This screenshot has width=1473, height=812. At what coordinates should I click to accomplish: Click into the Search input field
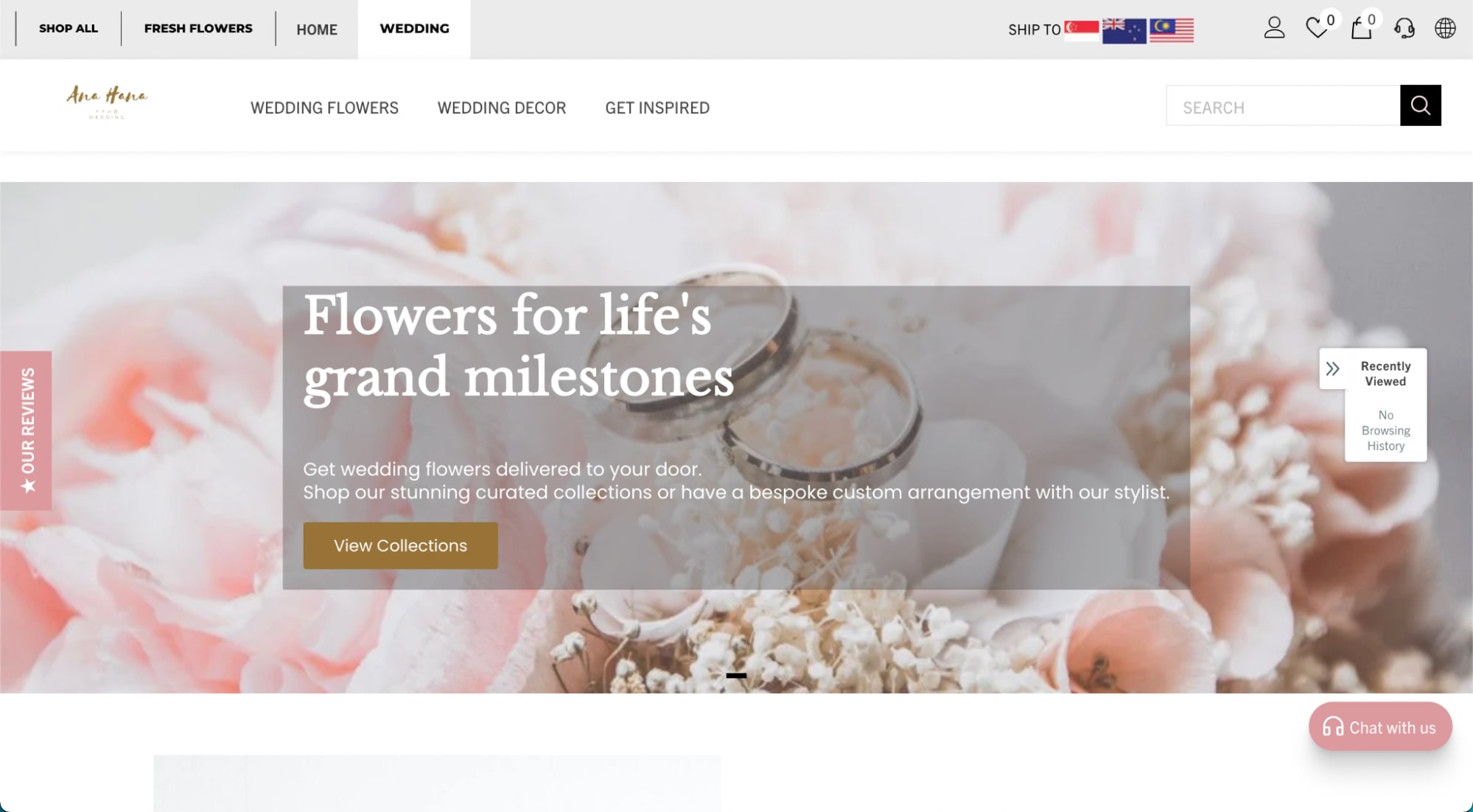pos(1283,105)
